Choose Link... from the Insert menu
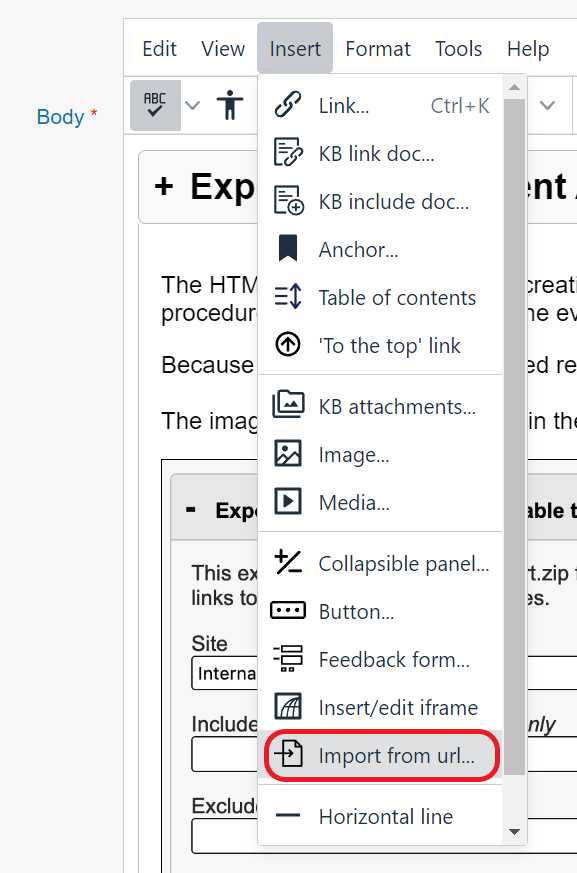 point(380,105)
